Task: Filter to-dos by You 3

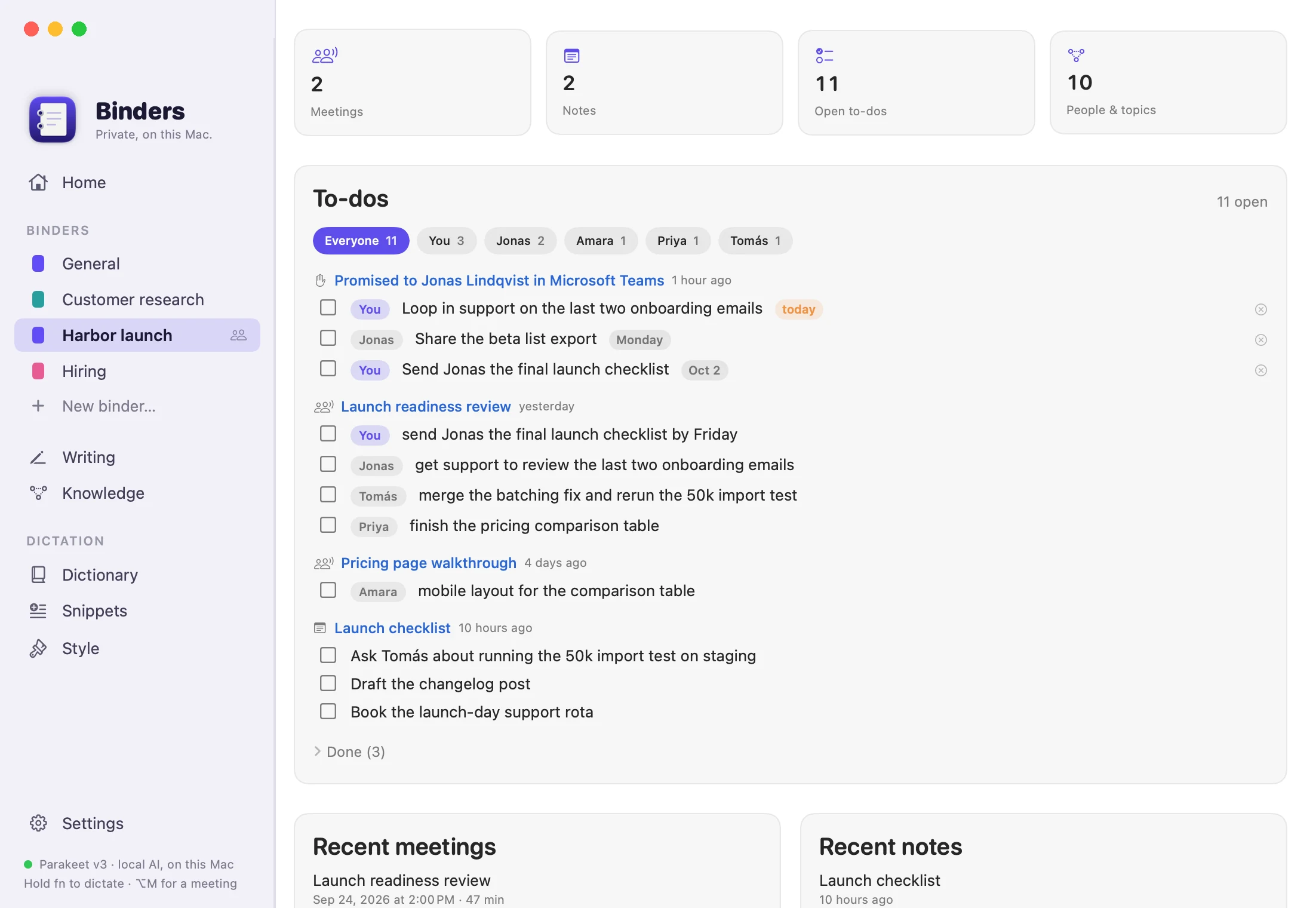Action: tap(446, 241)
